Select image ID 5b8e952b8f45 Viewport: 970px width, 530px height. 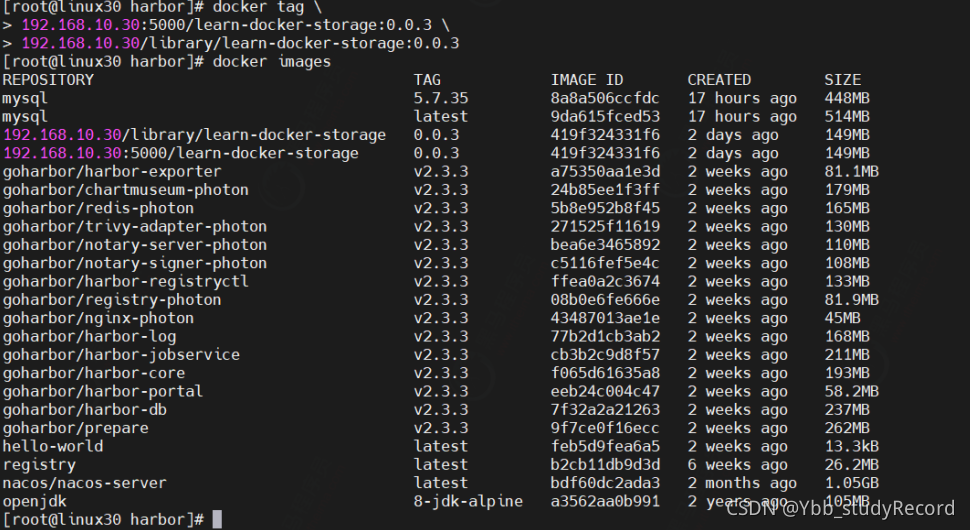(605, 208)
